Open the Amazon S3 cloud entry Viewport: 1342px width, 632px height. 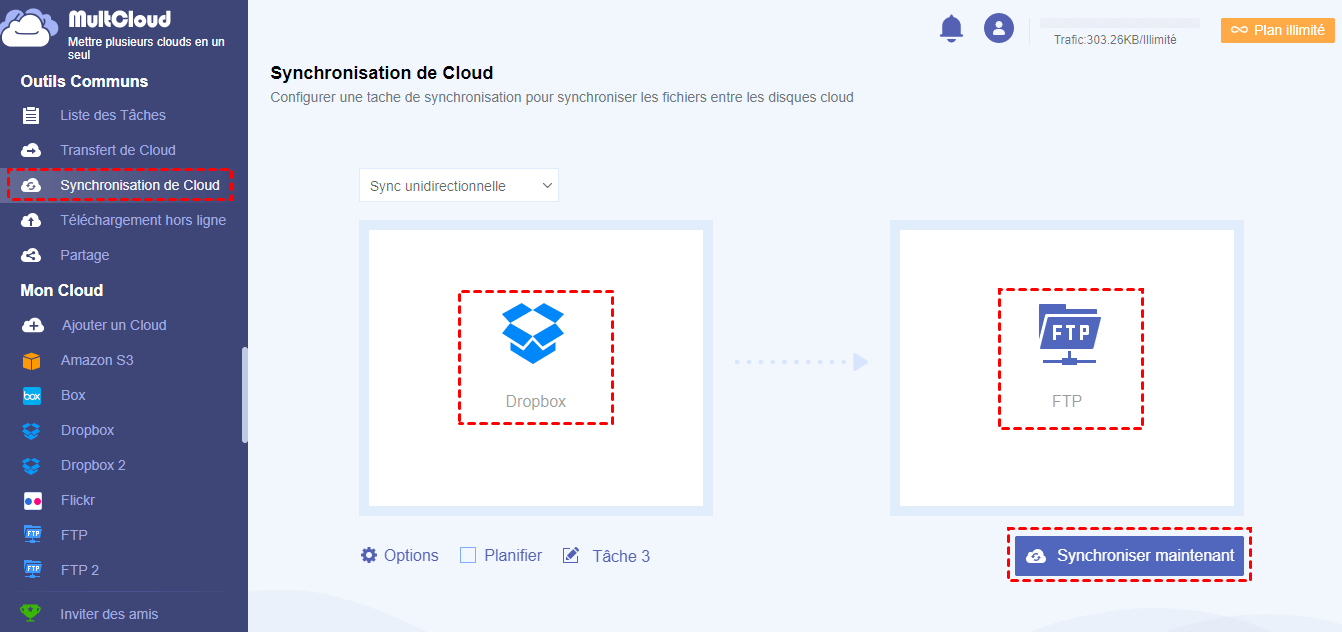tap(97, 360)
